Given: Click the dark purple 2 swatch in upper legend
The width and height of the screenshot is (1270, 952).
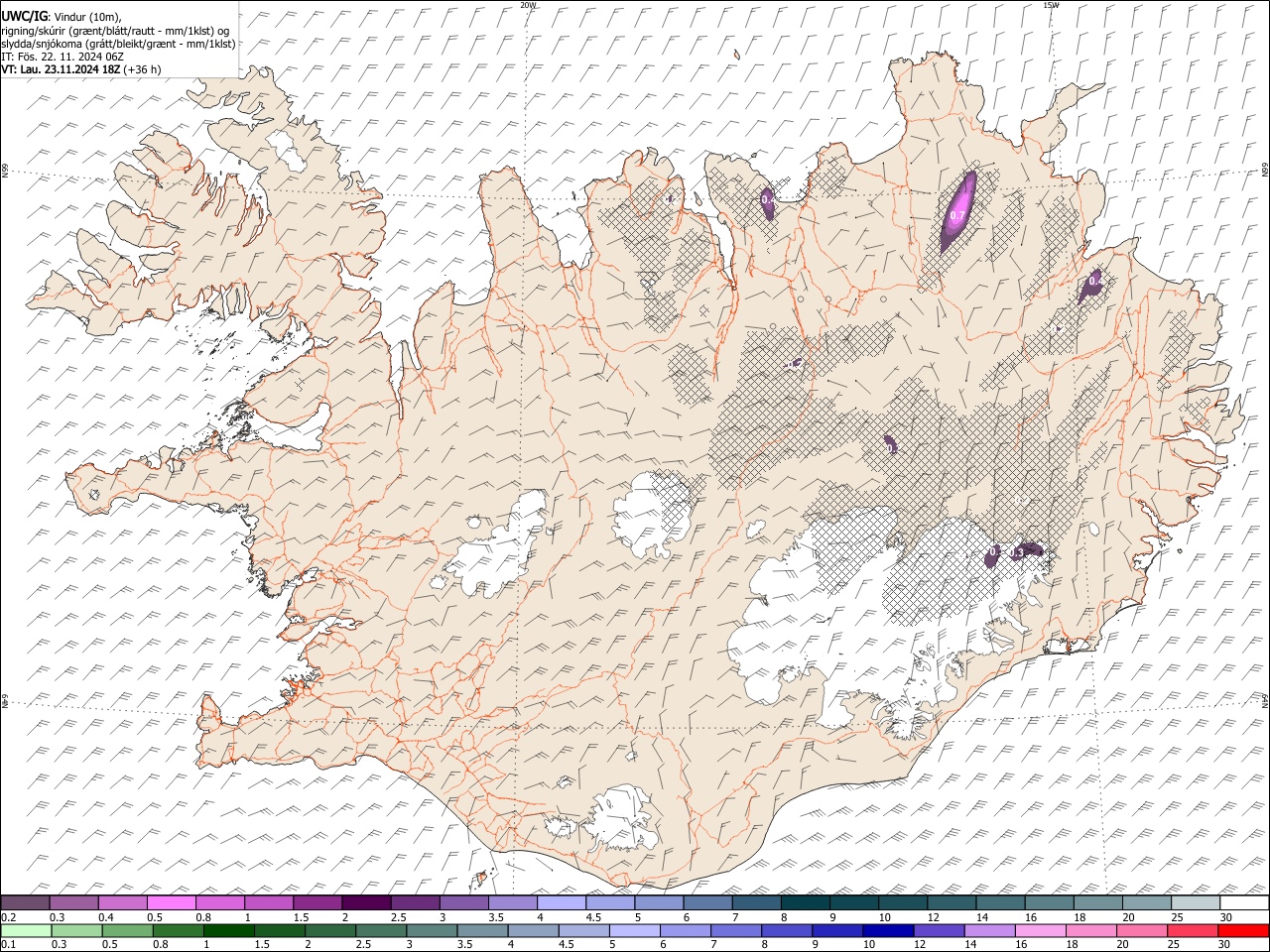Looking at the screenshot, I should [366, 902].
